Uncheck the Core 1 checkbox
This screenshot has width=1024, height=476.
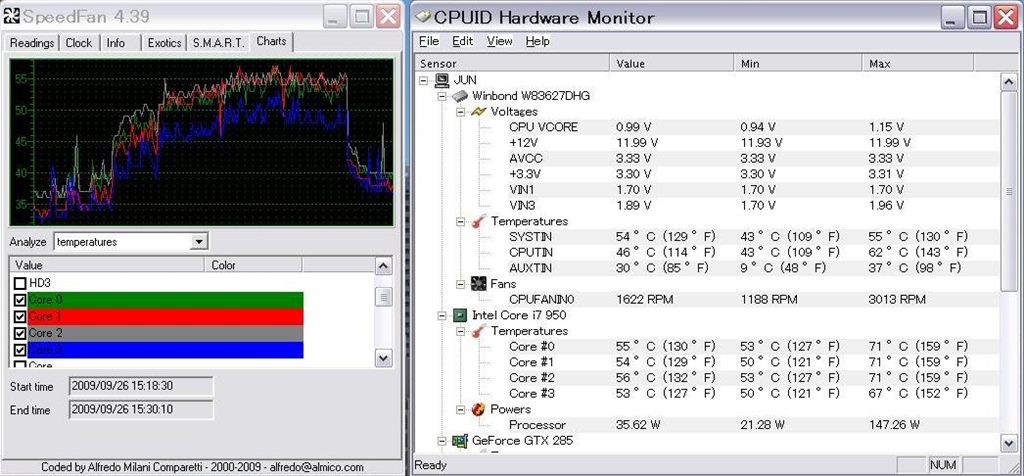coord(20,317)
